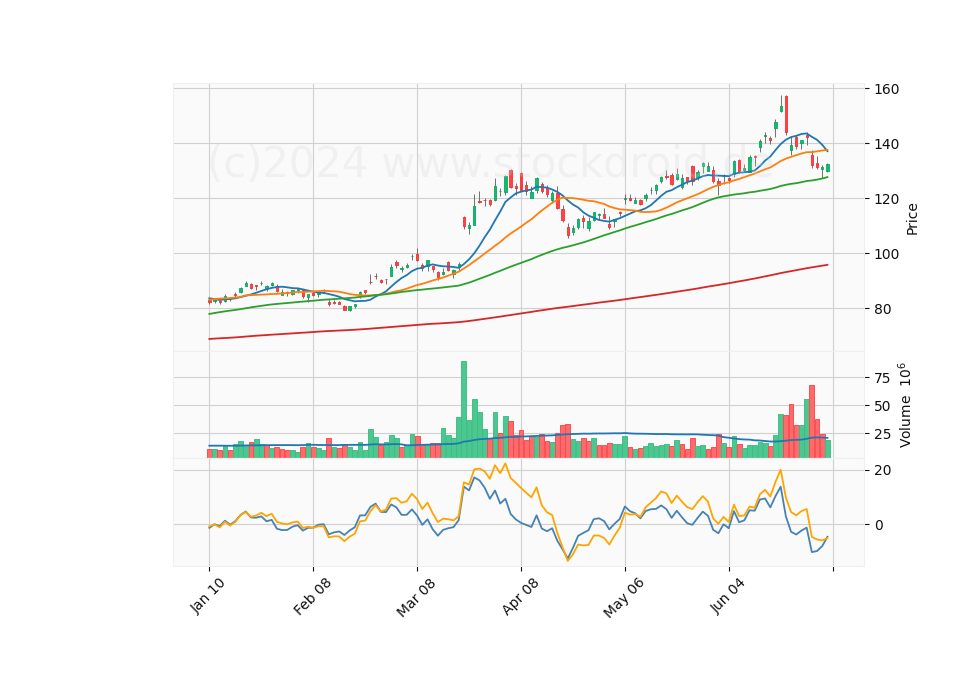This screenshot has width=960, height=690.
Task: Click the tallest red volume bar in June
Action: point(812,422)
